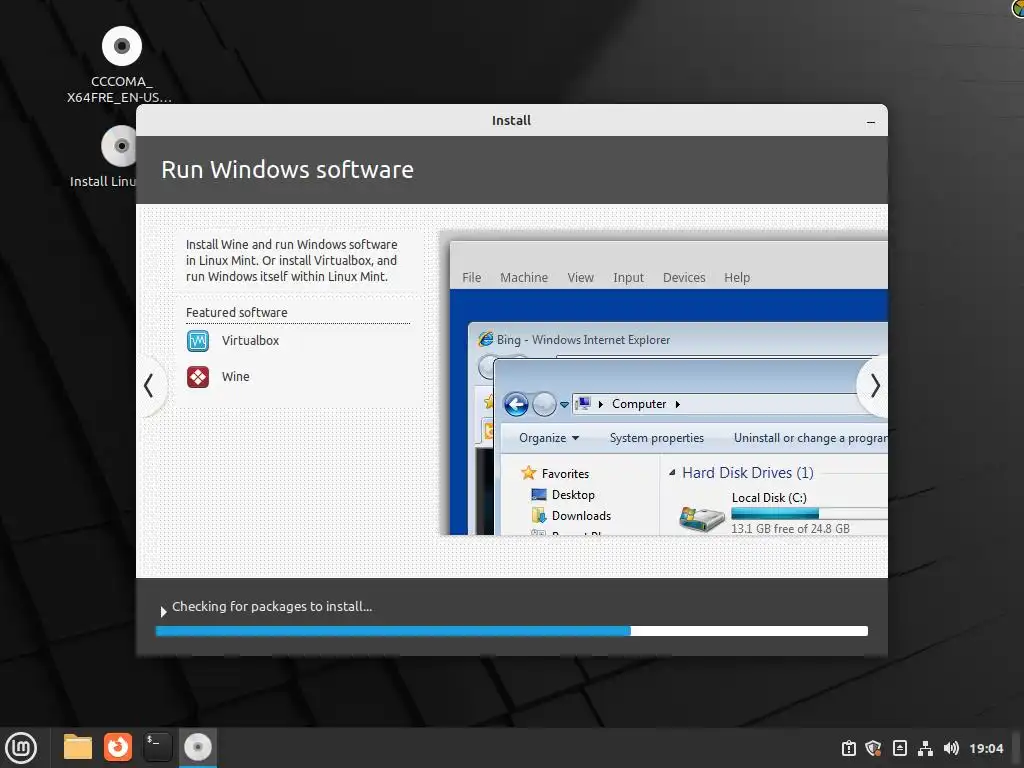This screenshot has height=768, width=1024.
Task: Click the Machine menu in slide screenshot
Action: (524, 278)
